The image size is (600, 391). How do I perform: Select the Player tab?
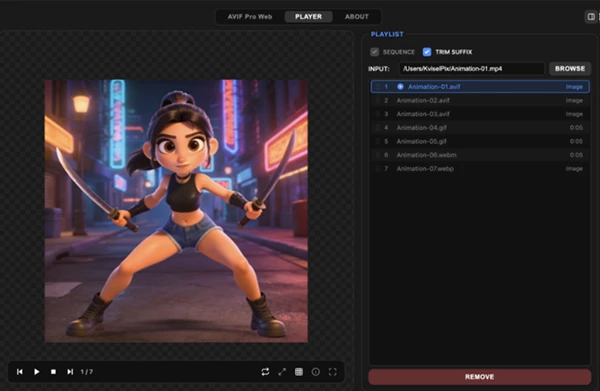click(x=308, y=16)
